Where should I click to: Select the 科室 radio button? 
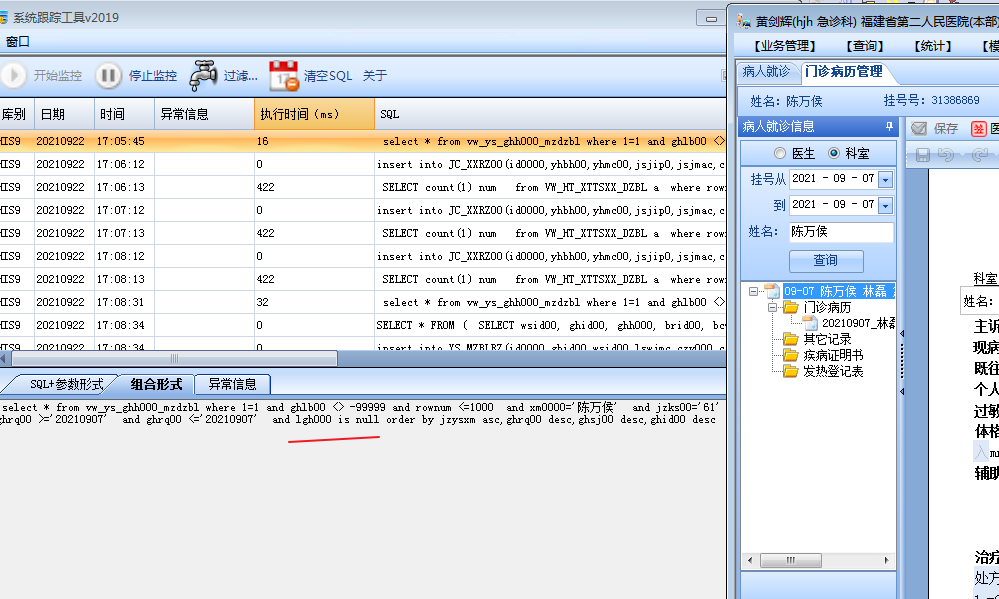click(x=833, y=153)
